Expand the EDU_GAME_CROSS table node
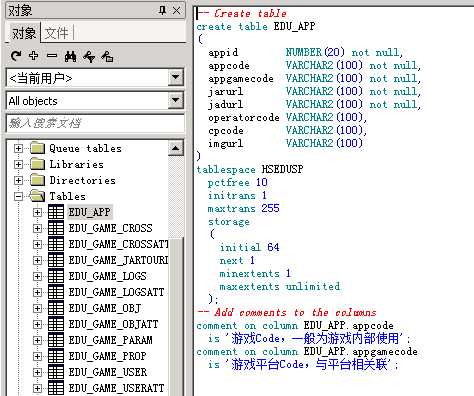Viewport: 474px width, 396px height. [x=37, y=228]
